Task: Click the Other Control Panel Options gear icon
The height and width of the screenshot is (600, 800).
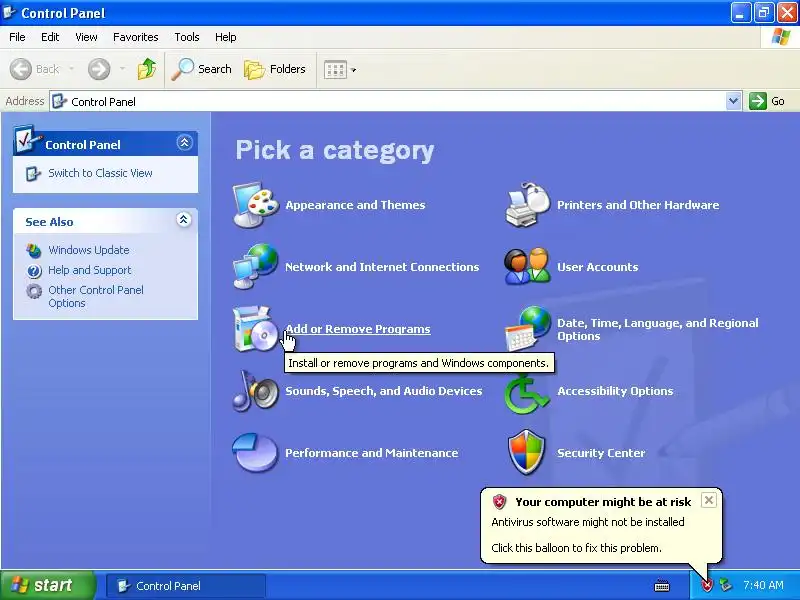Action: (34, 291)
